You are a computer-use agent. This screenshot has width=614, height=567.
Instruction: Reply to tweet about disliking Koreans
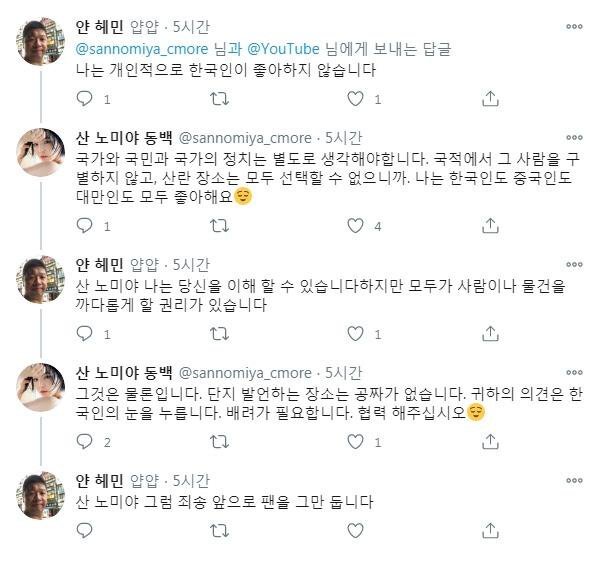click(x=85, y=99)
